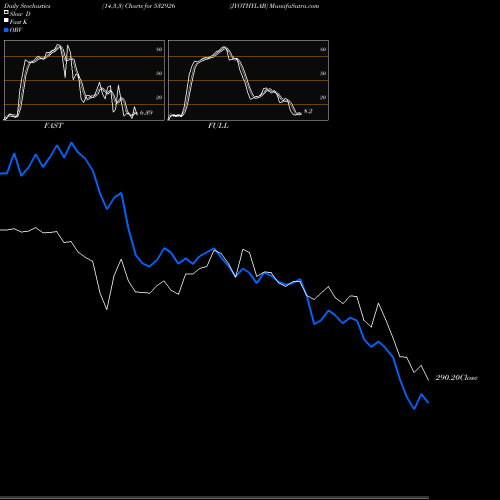Click the 6.89 value in FAST chart

[x=146, y=113]
